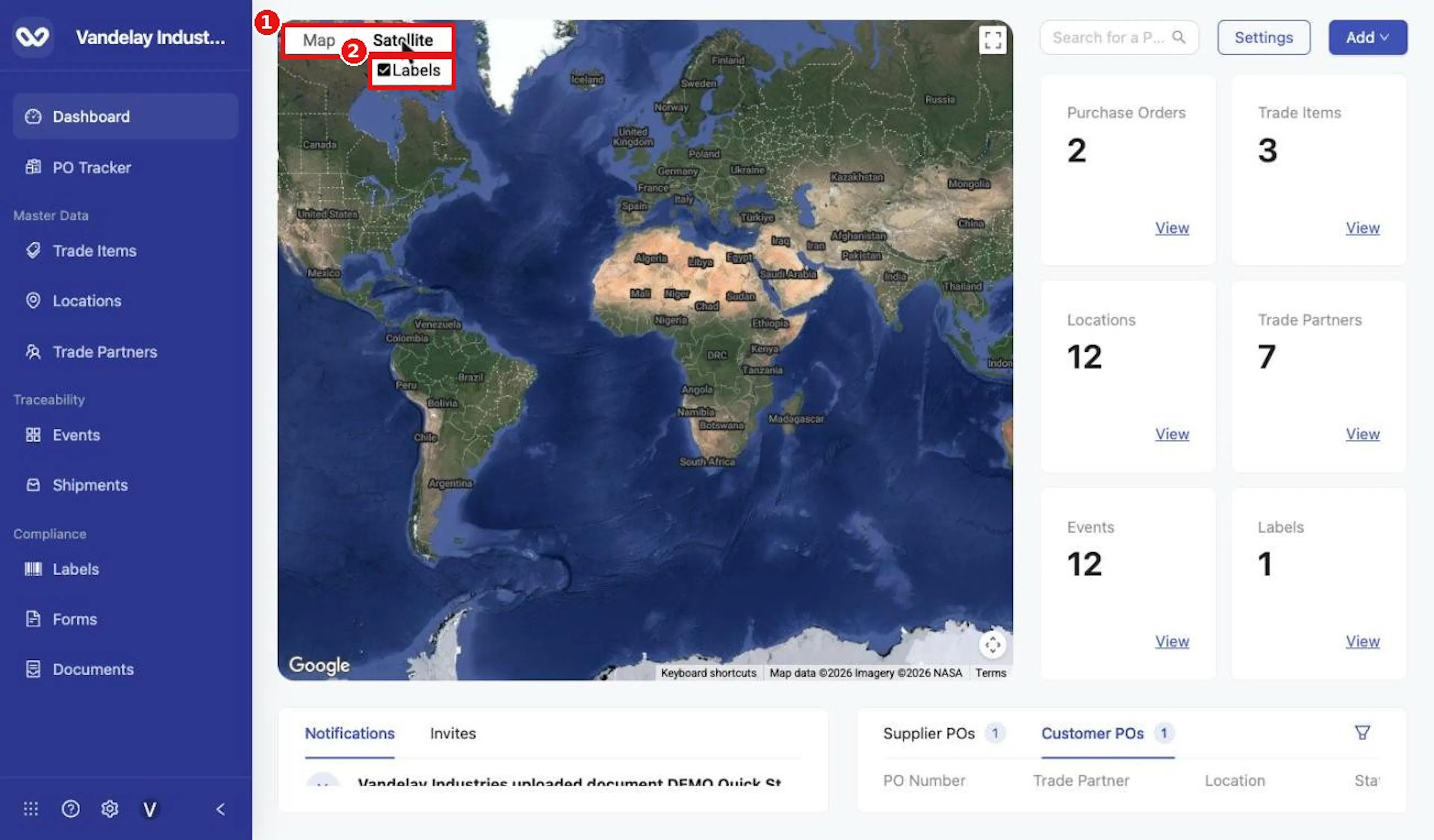View Trade Partners from its card
The image size is (1434, 840).
1362,434
